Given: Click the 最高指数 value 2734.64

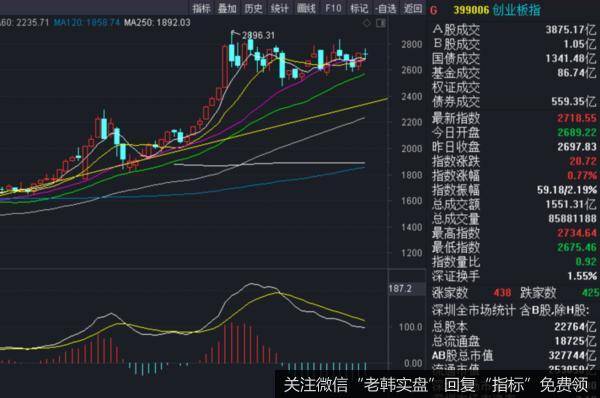Looking at the screenshot, I should (577, 233).
